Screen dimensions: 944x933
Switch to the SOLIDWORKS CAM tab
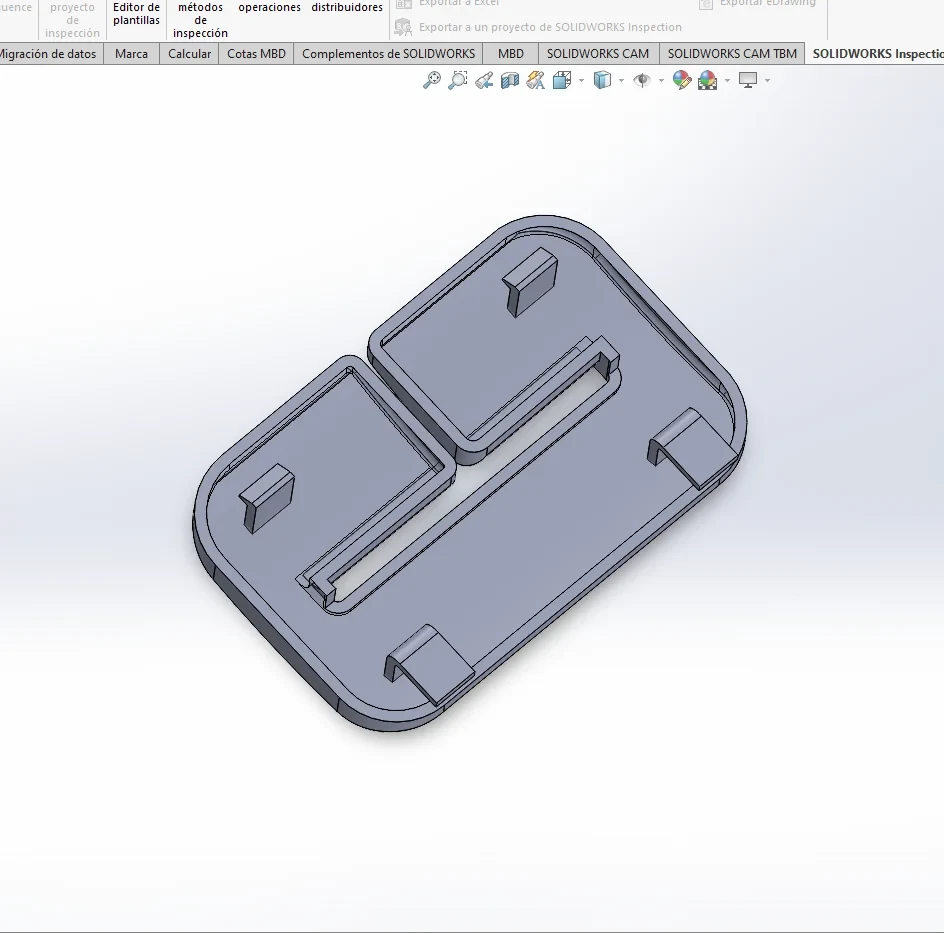tap(598, 54)
